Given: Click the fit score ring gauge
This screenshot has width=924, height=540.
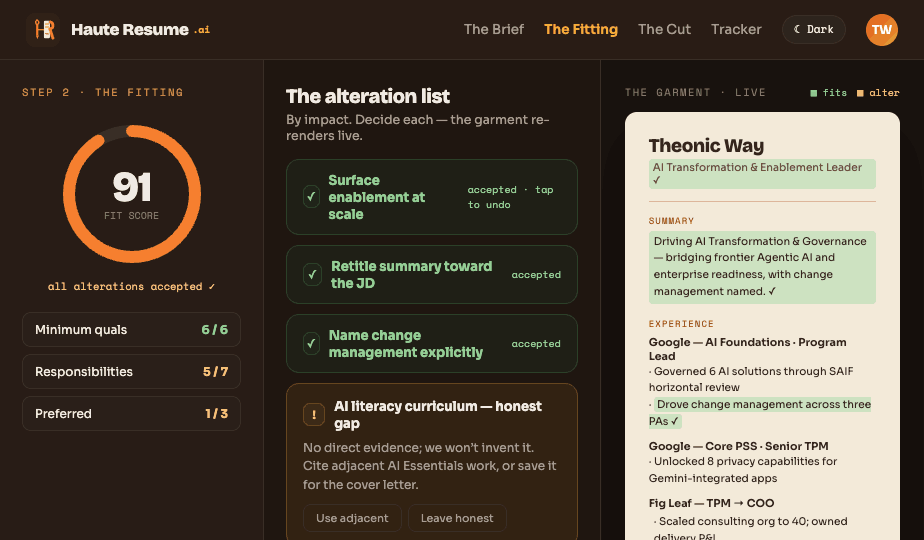Looking at the screenshot, I should point(132,194).
